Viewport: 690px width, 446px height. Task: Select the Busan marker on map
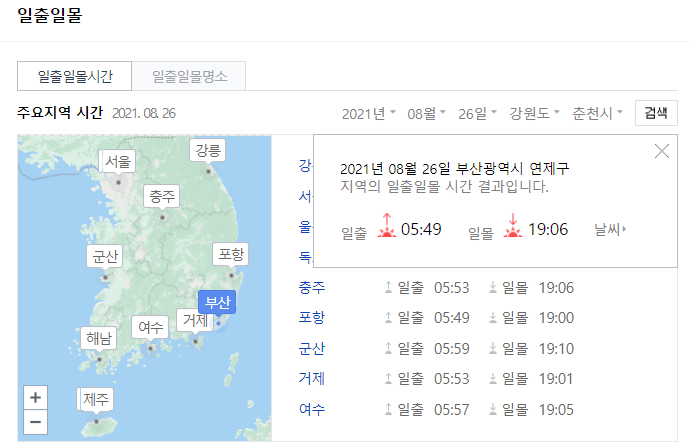pos(217,302)
